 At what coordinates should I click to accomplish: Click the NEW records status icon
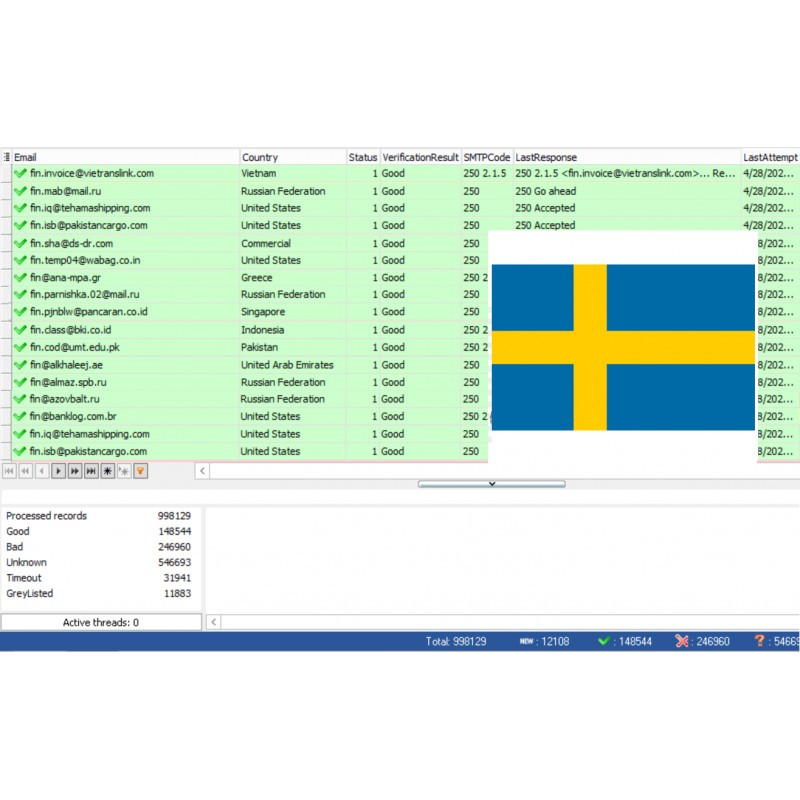(x=526, y=641)
